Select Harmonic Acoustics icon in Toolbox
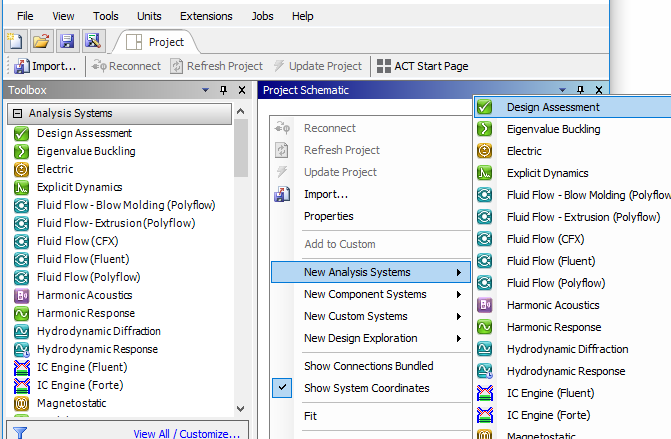 [x=21, y=295]
